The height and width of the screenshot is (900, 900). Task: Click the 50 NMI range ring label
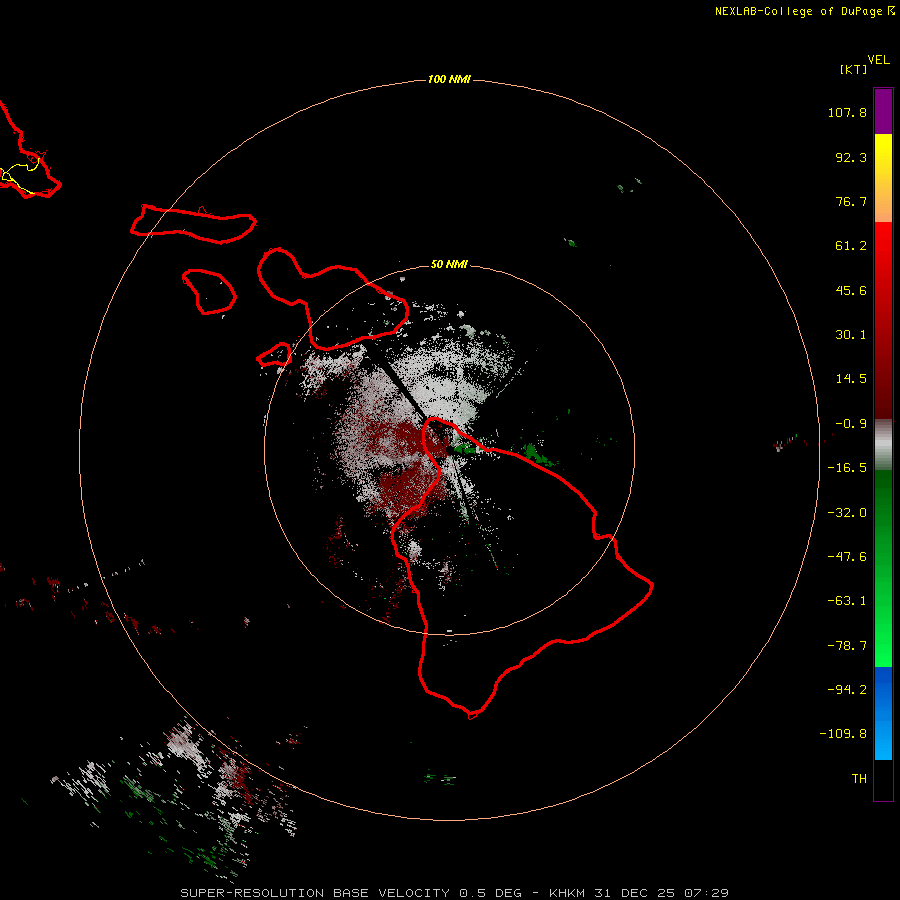449,264
